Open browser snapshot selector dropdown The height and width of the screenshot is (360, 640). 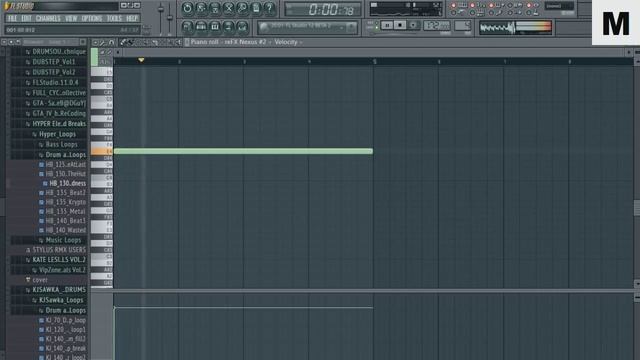[x=51, y=42]
